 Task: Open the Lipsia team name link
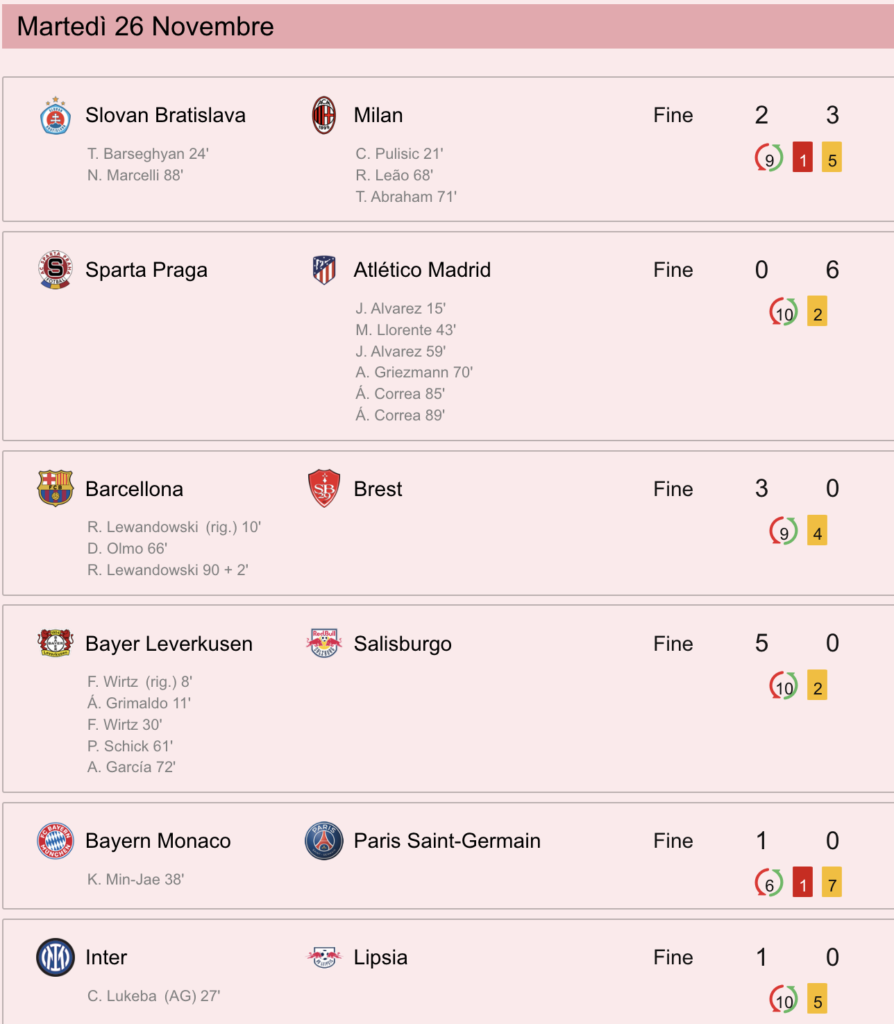[x=380, y=957]
